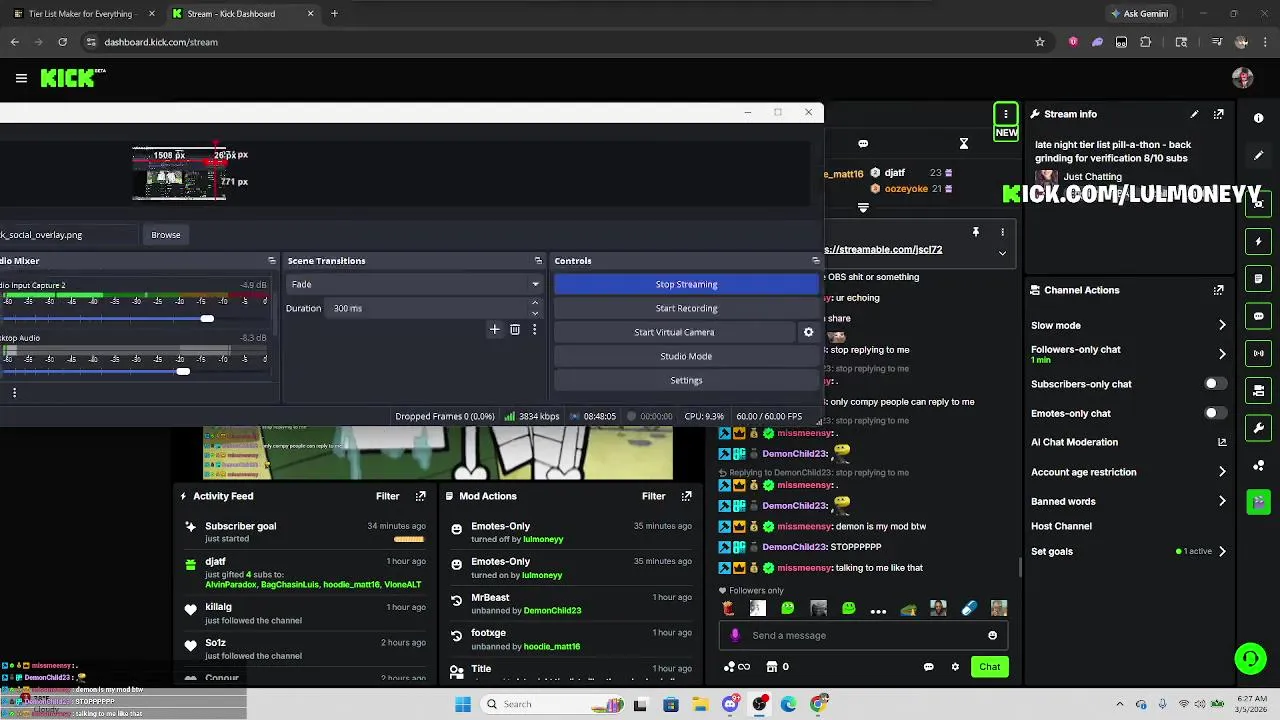The image size is (1280, 720).
Task: Reload the browser page
Action: pyautogui.click(x=62, y=42)
